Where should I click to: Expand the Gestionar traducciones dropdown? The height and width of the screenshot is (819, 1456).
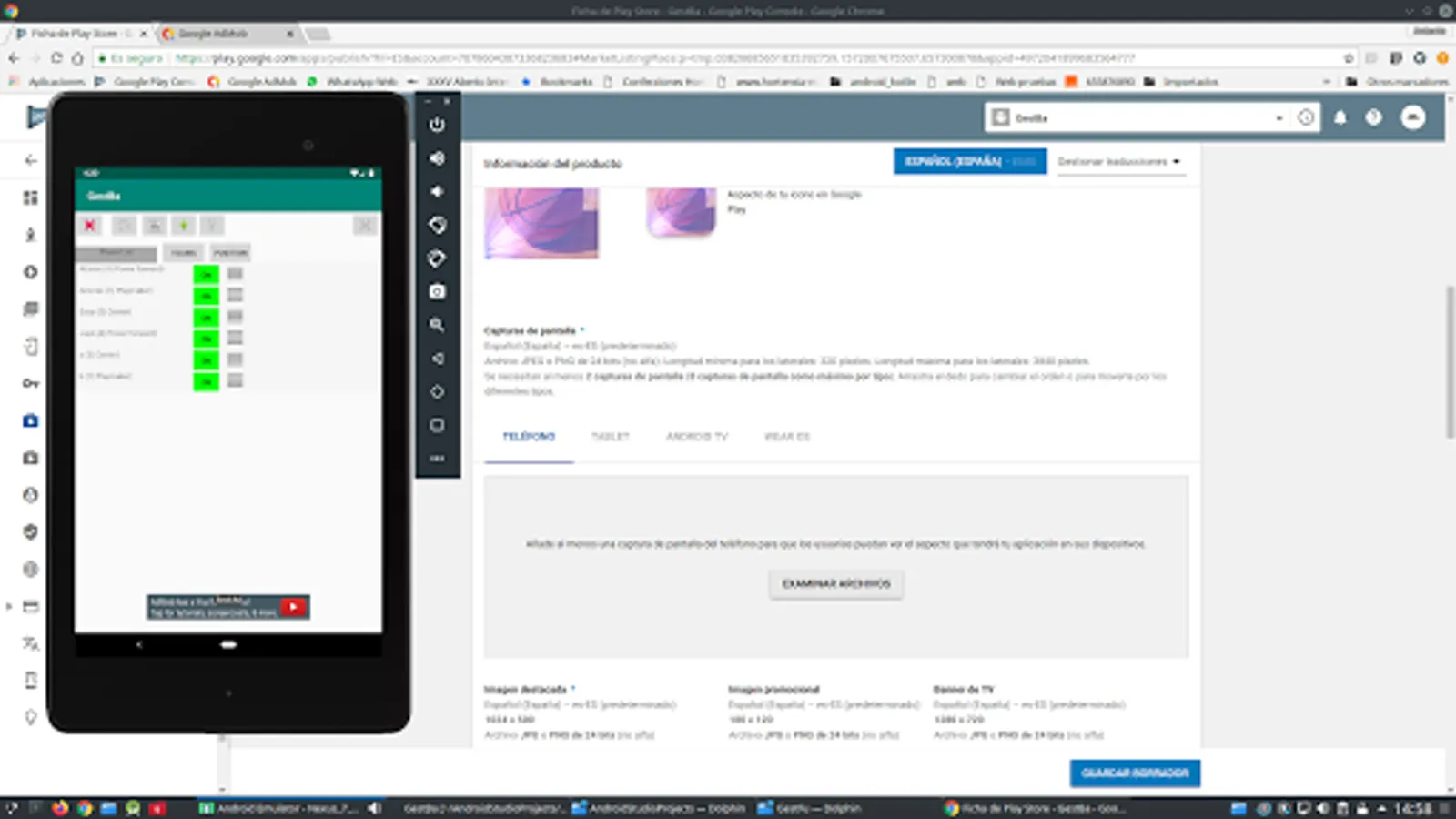tap(1119, 162)
